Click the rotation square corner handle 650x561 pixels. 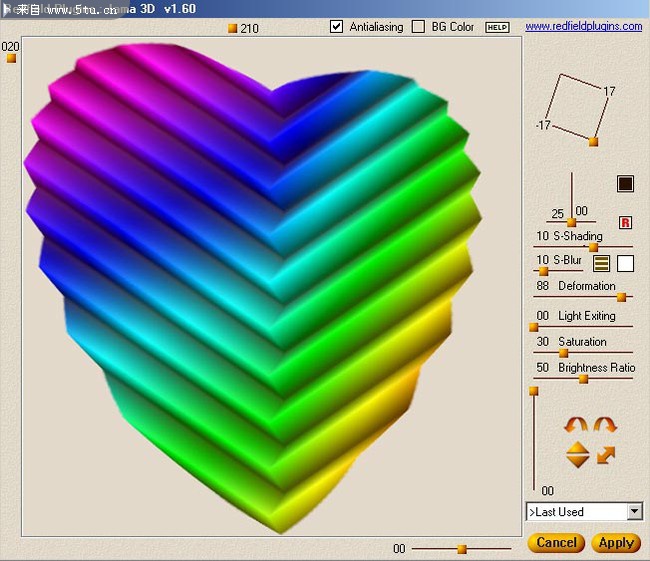pyautogui.click(x=593, y=142)
